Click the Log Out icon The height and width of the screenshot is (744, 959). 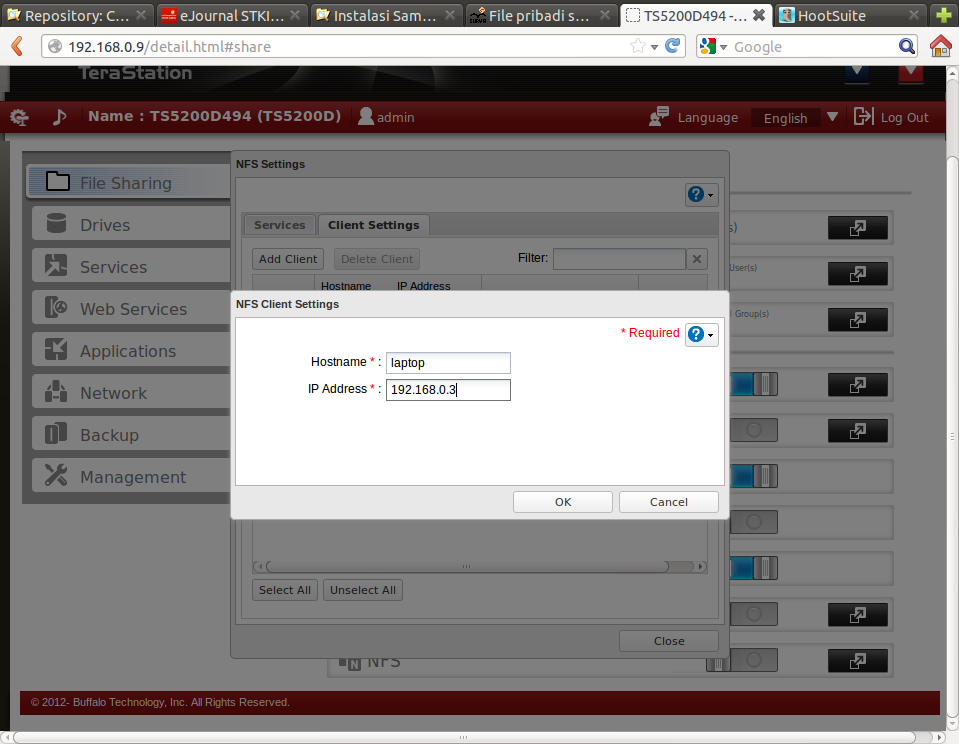864,116
